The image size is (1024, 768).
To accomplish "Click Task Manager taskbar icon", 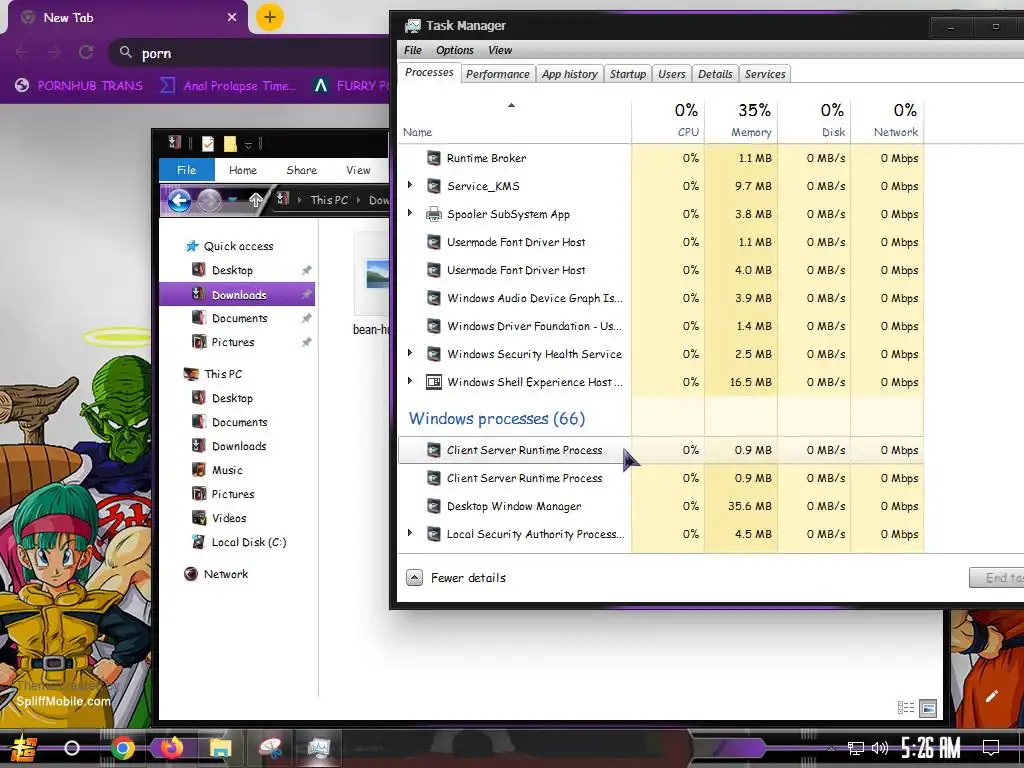I will point(319,748).
